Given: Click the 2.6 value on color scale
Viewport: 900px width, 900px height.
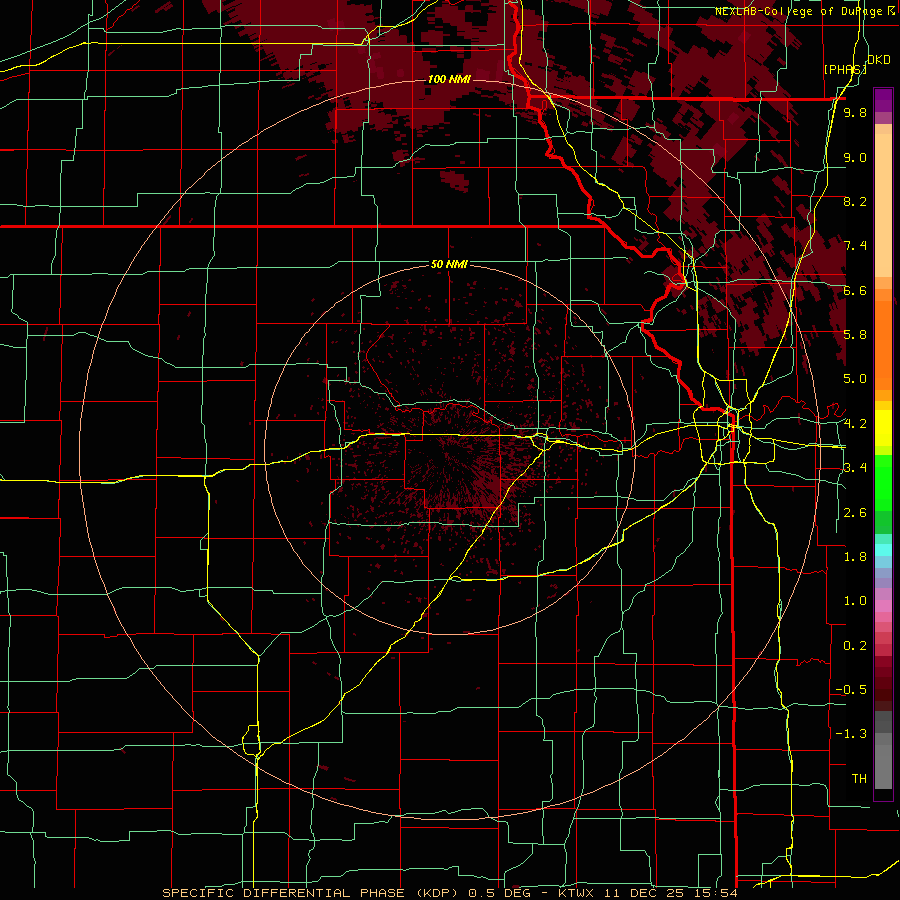Looking at the screenshot, I should [855, 512].
